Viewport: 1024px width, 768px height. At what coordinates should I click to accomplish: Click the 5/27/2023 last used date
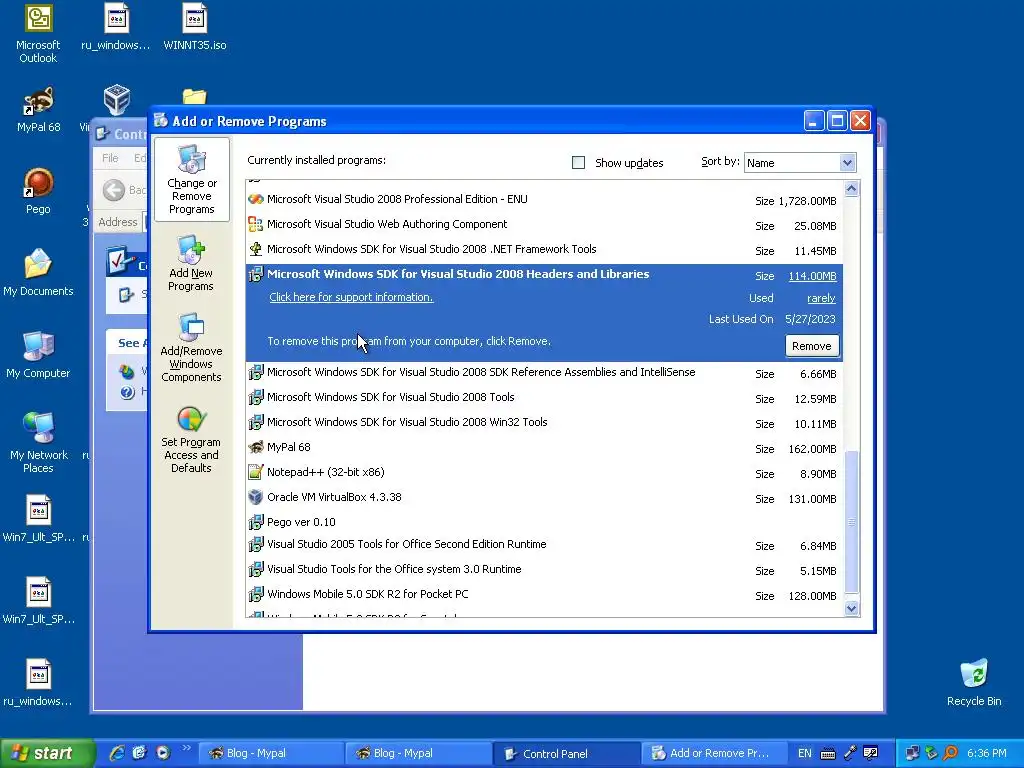pos(810,319)
